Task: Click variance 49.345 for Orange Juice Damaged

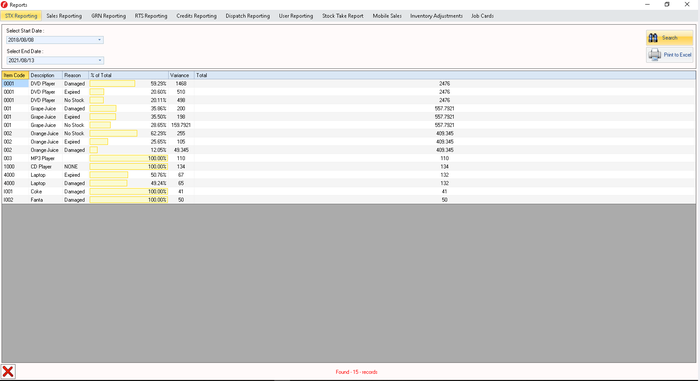Action: (x=181, y=150)
